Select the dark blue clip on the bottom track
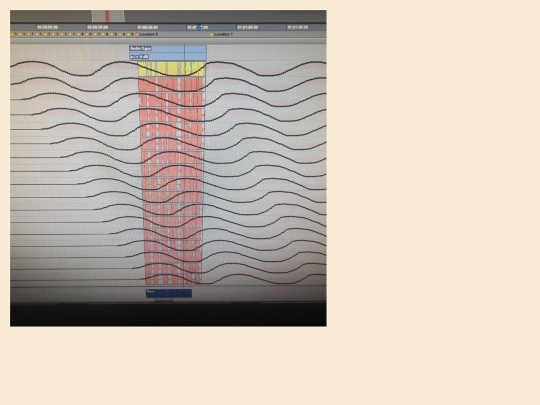 coord(169,293)
